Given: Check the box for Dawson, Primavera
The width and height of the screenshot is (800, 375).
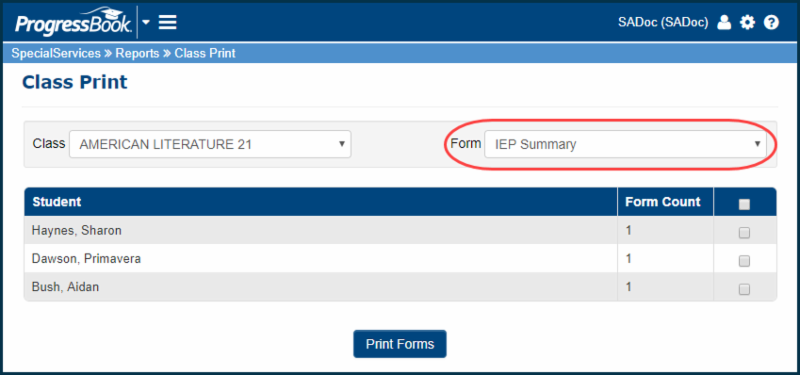Looking at the screenshot, I should click(x=744, y=261).
